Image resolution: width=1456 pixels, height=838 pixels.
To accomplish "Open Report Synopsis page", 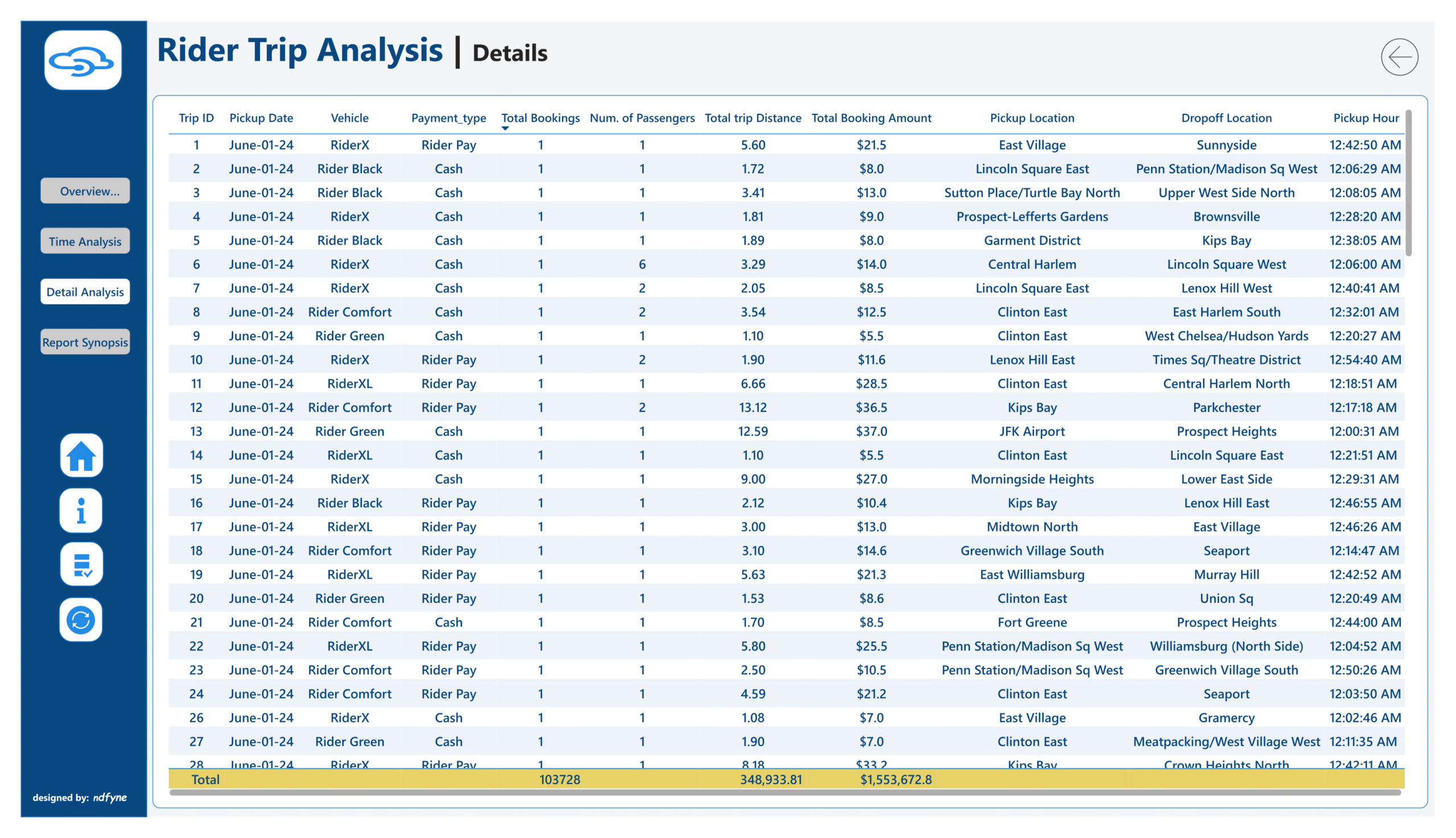I will [85, 342].
